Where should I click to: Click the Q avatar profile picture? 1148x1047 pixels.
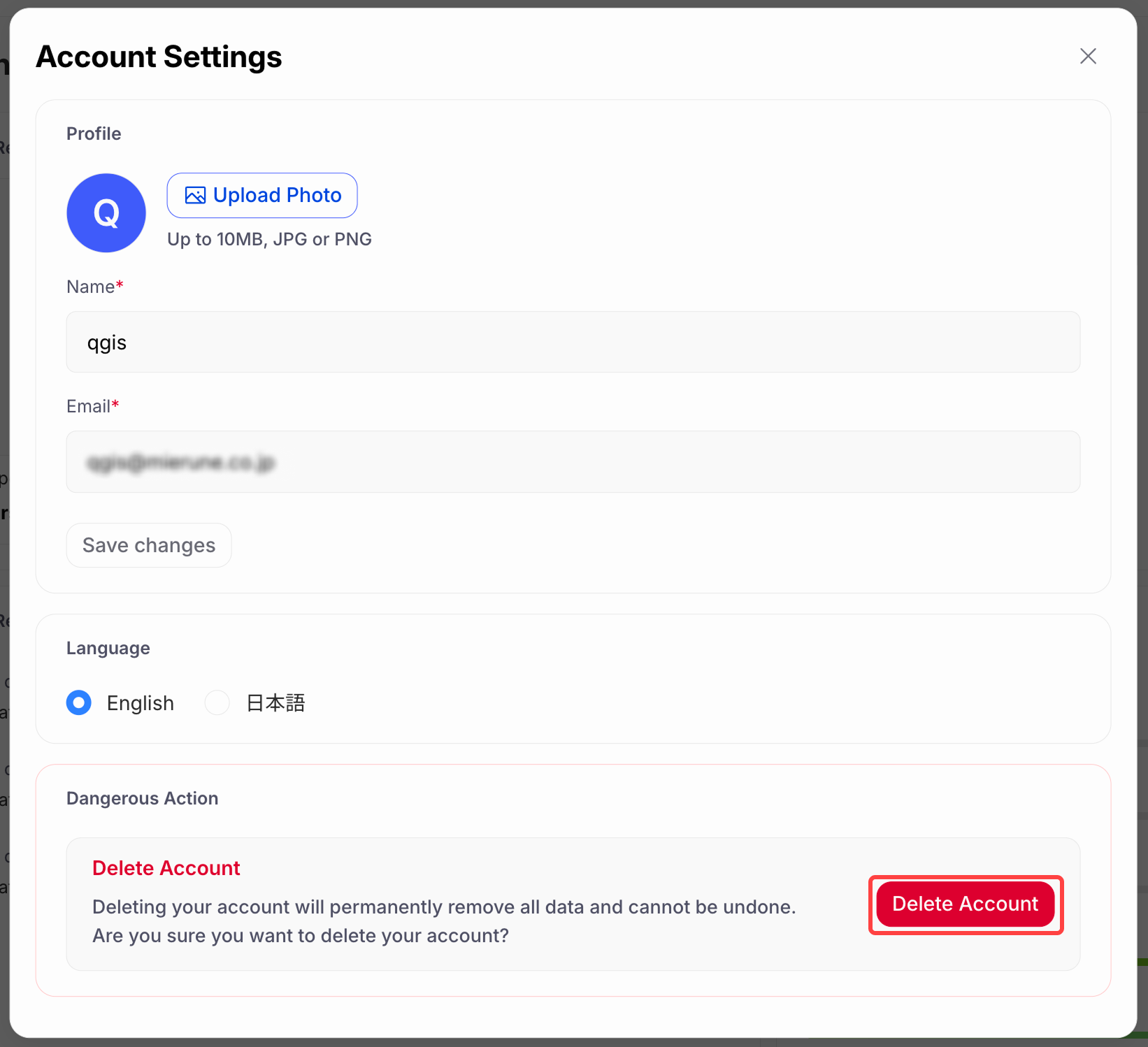[x=106, y=213]
